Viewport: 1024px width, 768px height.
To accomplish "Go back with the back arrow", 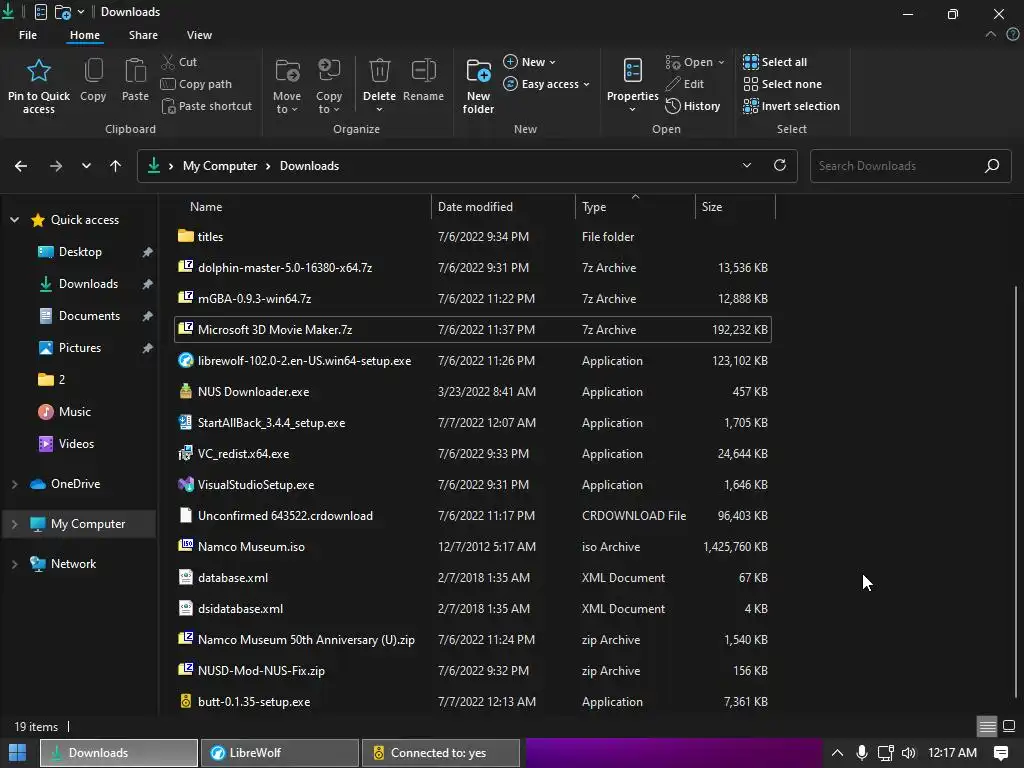I will coord(21,166).
